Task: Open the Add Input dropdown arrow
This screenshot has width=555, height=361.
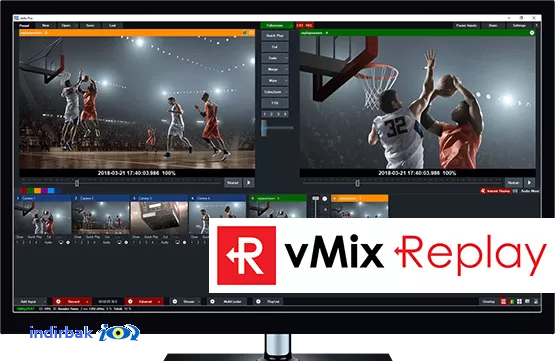Action: point(45,302)
